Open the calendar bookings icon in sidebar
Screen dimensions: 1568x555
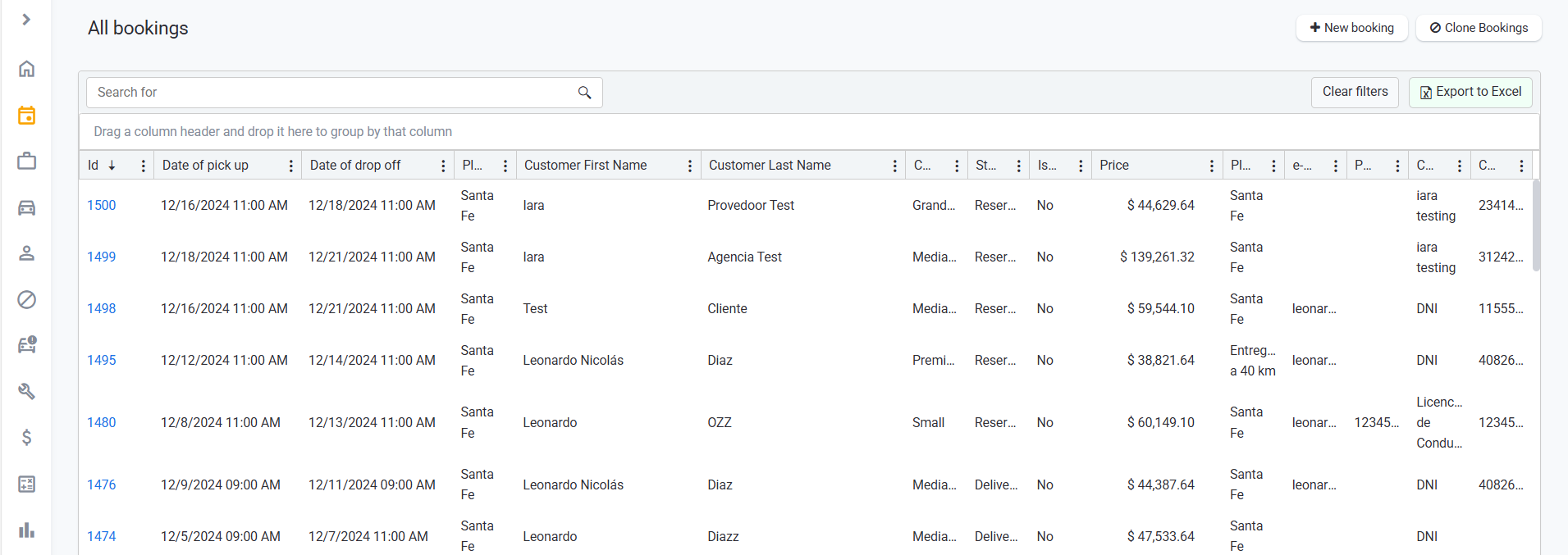(x=26, y=116)
